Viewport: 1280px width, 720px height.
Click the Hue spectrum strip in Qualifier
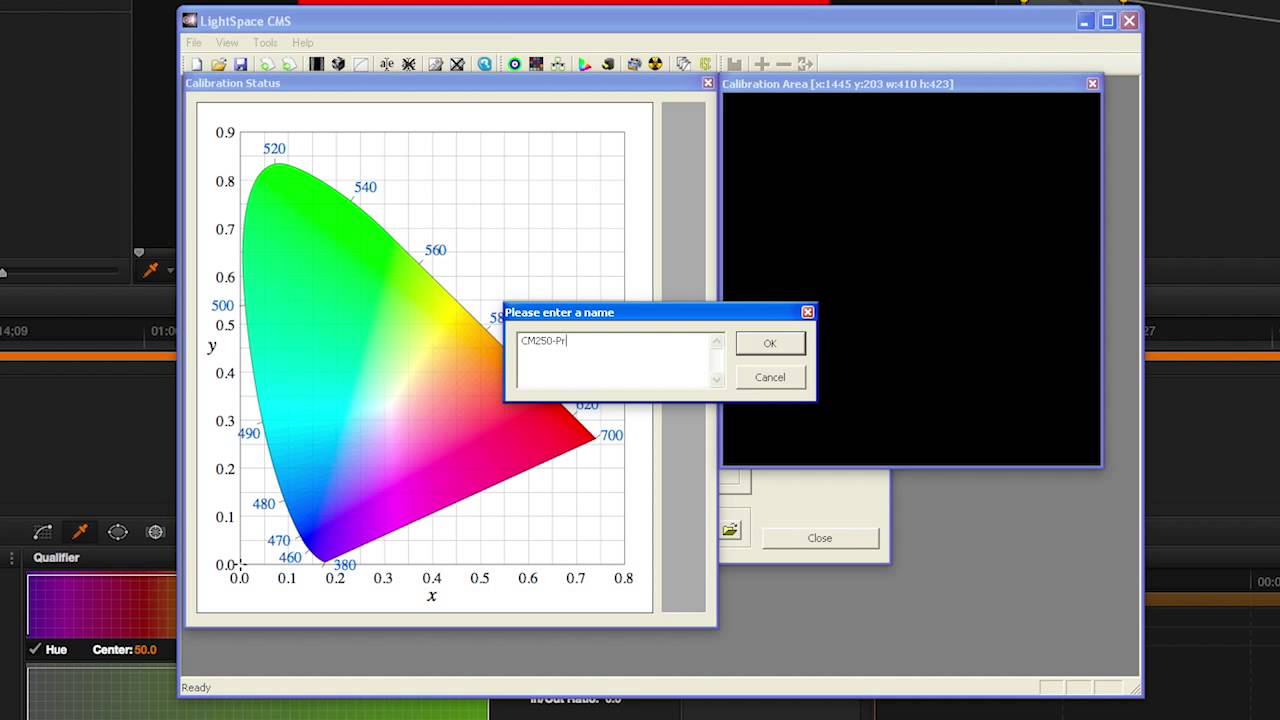(x=101, y=606)
